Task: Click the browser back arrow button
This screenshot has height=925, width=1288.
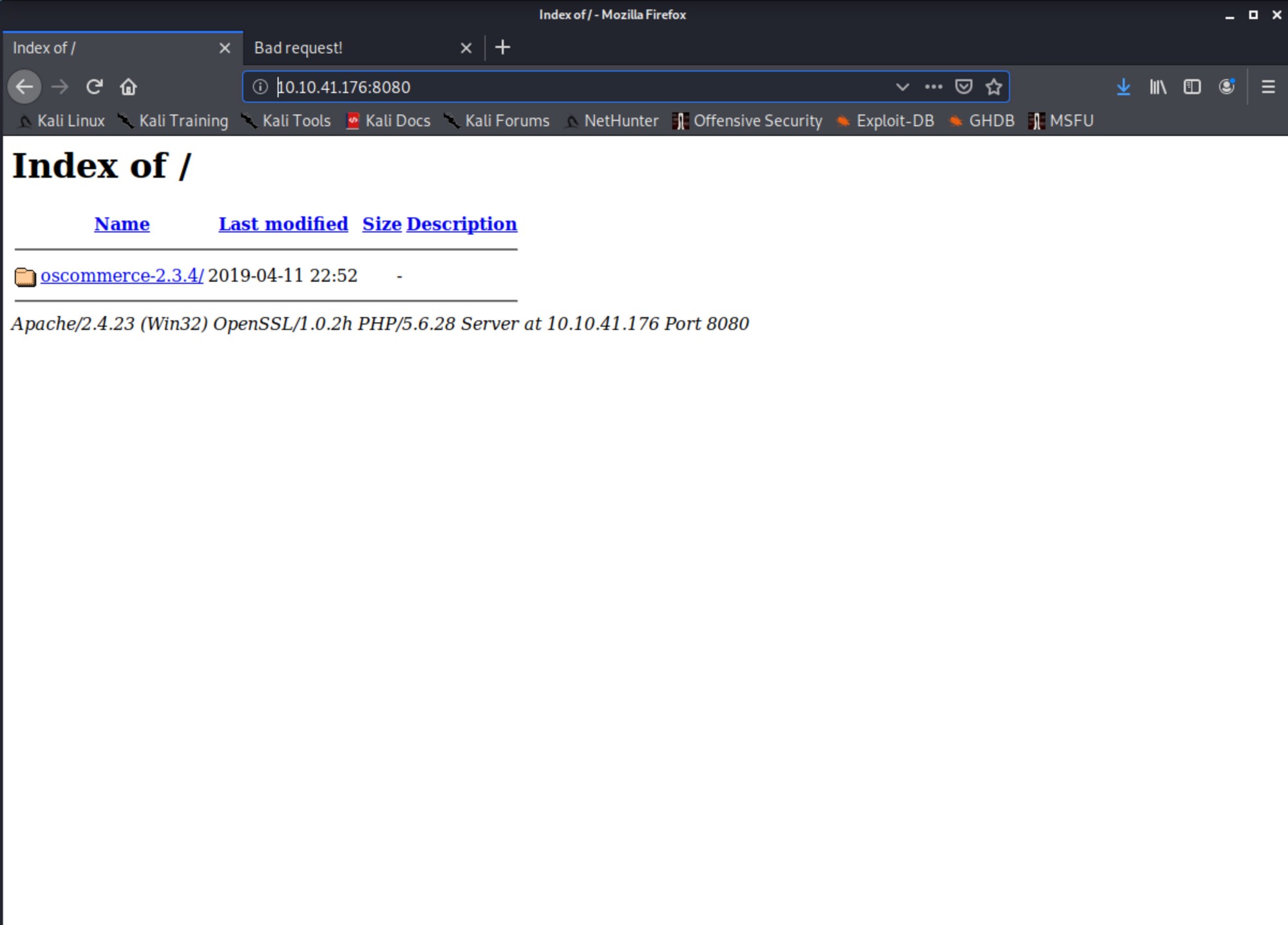Action: coord(24,87)
